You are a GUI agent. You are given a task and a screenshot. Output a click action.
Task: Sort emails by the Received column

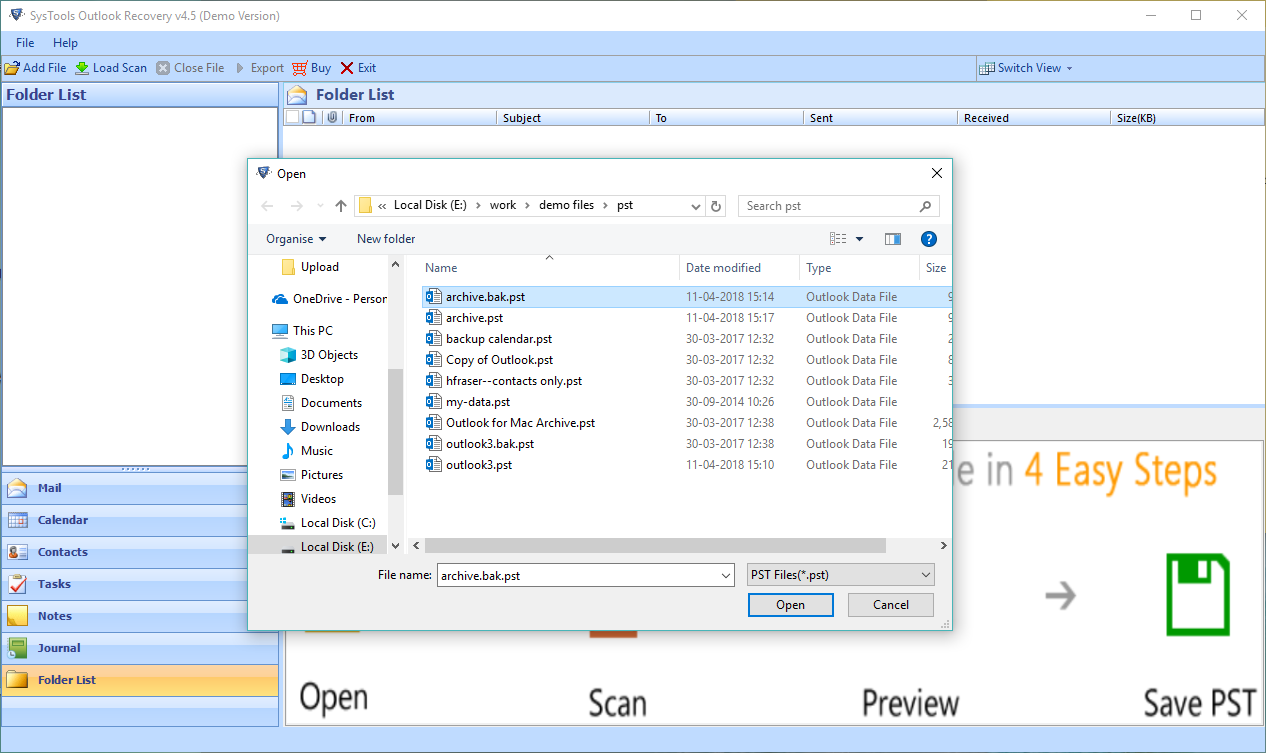pyautogui.click(x=1033, y=118)
